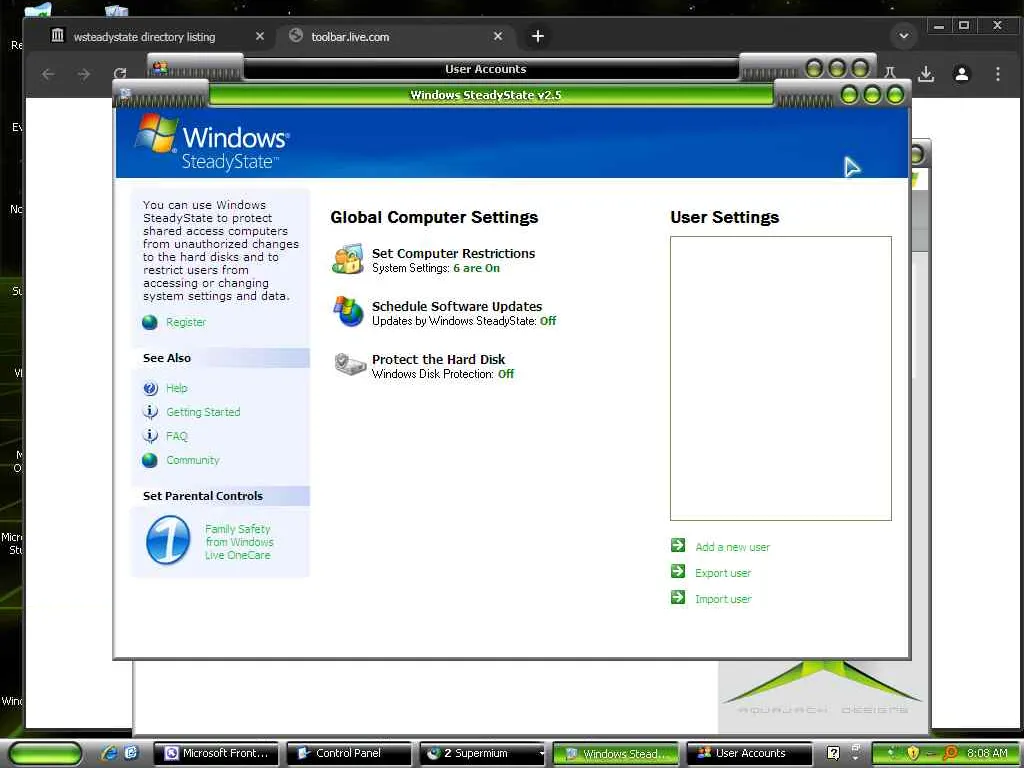Expand the Supermium taskbar group
The width and height of the screenshot is (1024, 768).
tap(483, 754)
